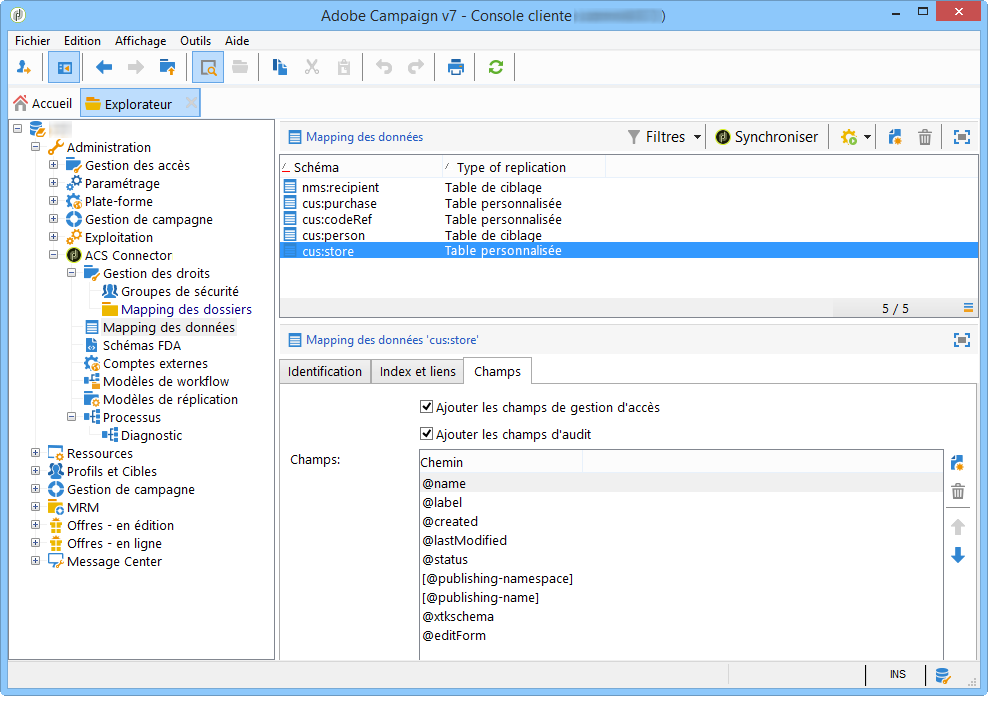Image resolution: width=1003 pixels, height=707 pixels.
Task: Sort by the Schéma column header
Action: (x=361, y=168)
